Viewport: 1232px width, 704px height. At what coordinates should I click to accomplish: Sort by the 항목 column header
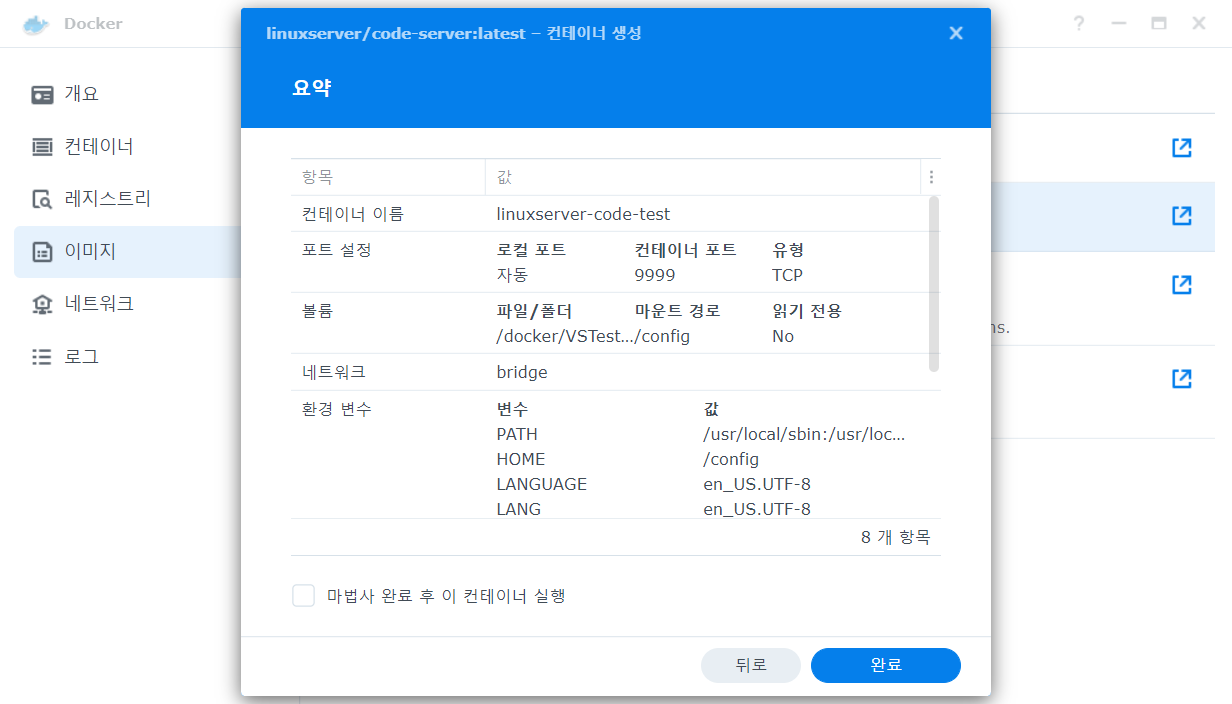click(x=388, y=177)
